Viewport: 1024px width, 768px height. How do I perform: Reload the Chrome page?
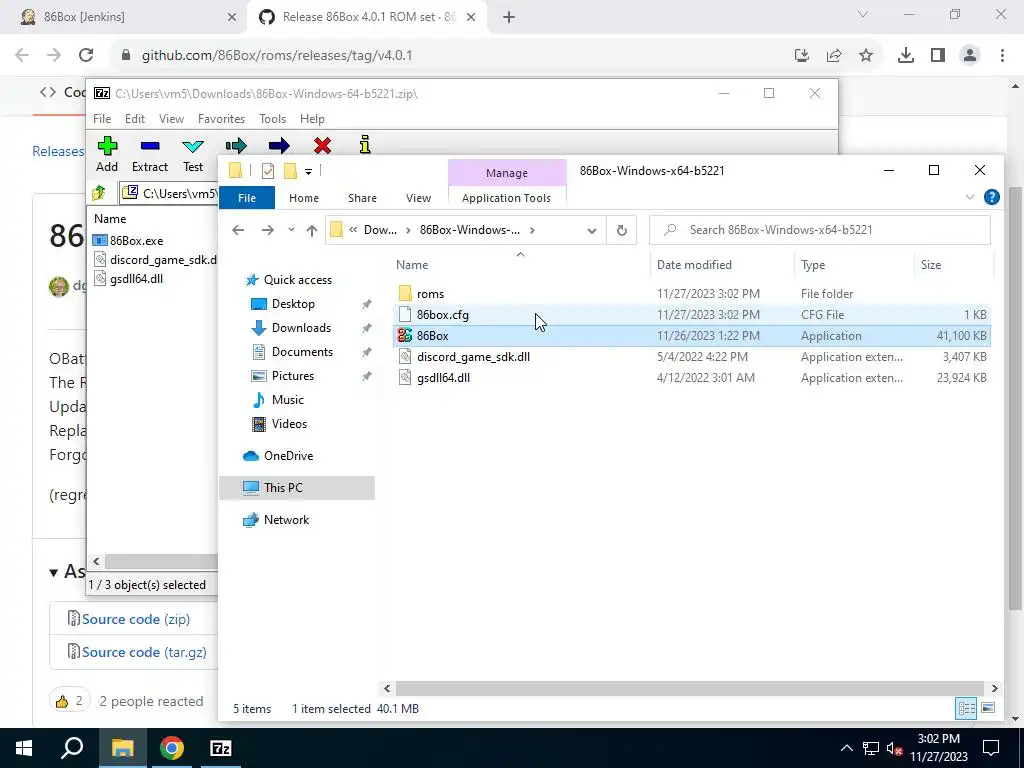tap(86, 55)
